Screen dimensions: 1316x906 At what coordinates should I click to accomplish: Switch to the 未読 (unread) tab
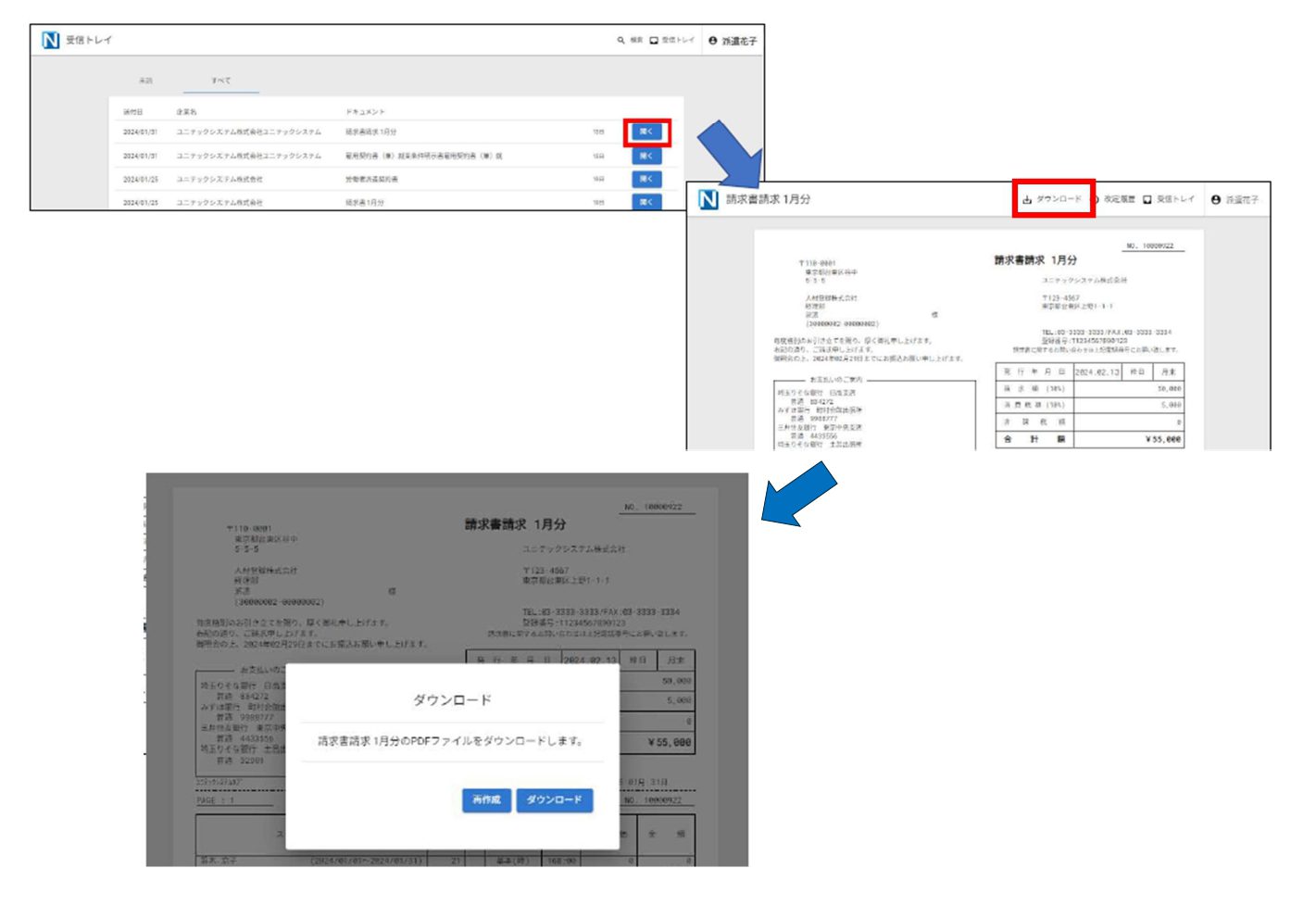coord(145,81)
